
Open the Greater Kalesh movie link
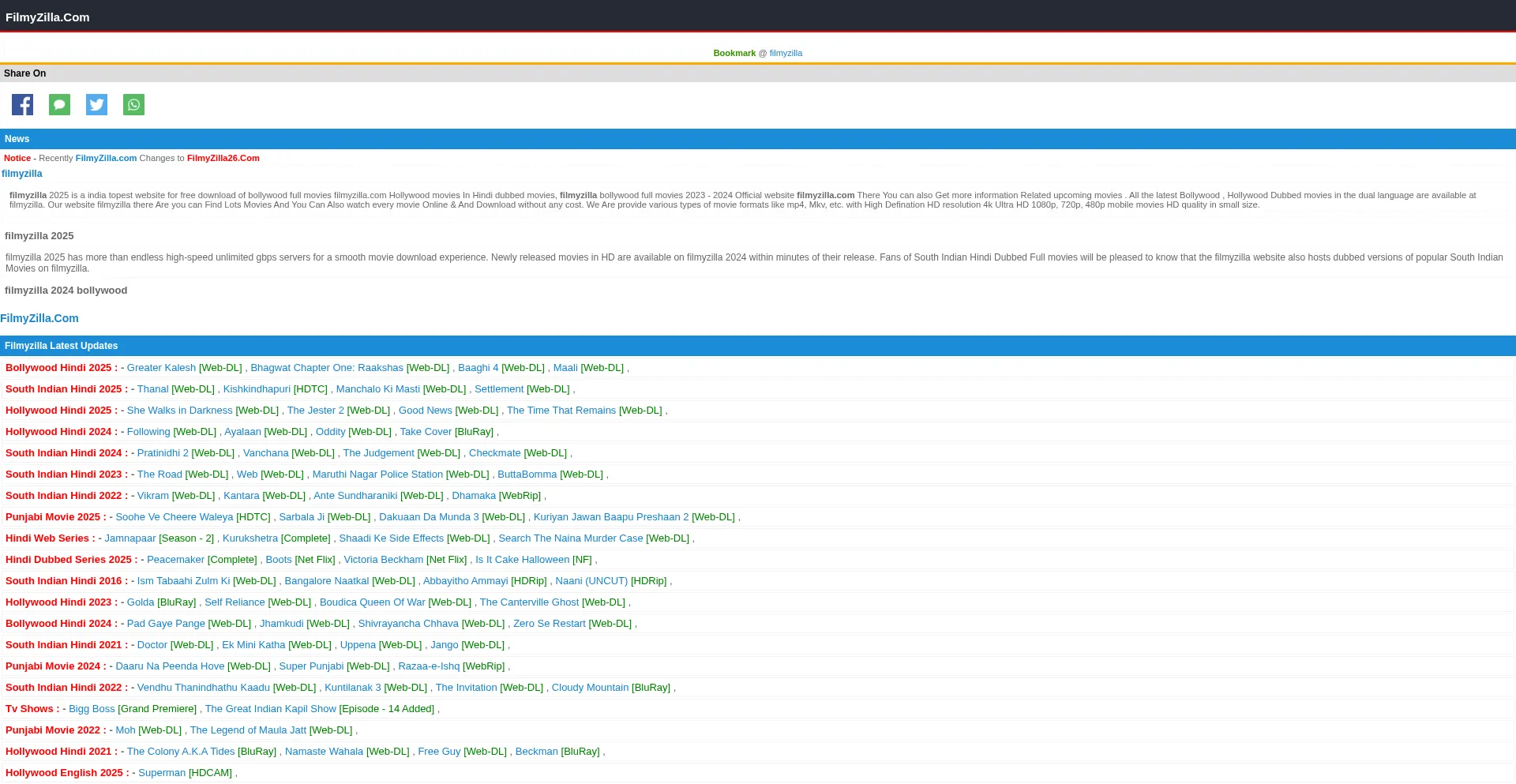coord(161,368)
